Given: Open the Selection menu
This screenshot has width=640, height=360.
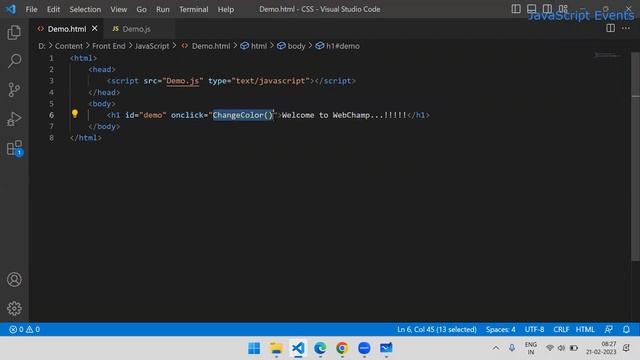Looking at the screenshot, I should click(x=85, y=9).
